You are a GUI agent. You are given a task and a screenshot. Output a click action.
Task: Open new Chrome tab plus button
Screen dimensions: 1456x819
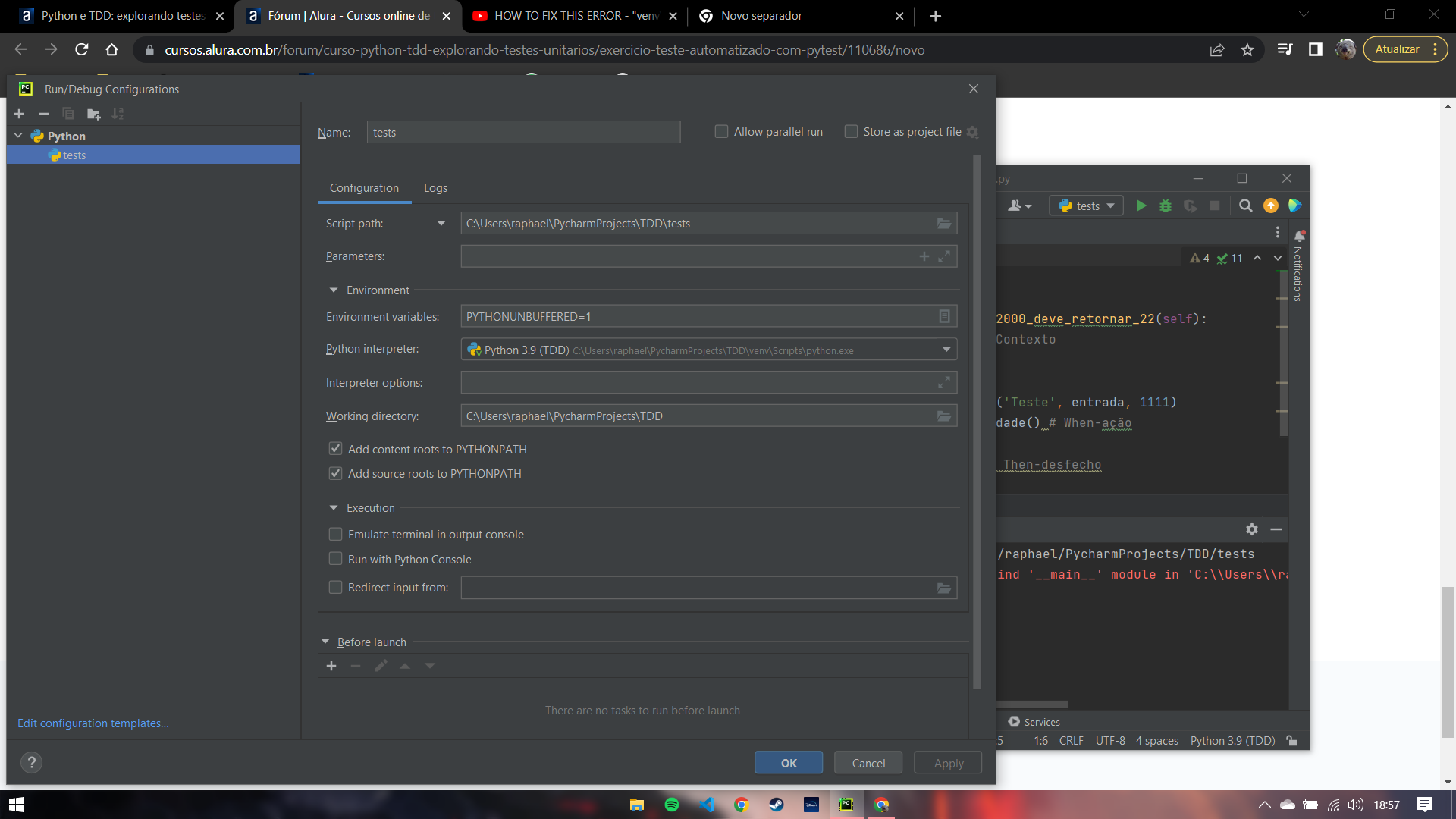click(935, 16)
